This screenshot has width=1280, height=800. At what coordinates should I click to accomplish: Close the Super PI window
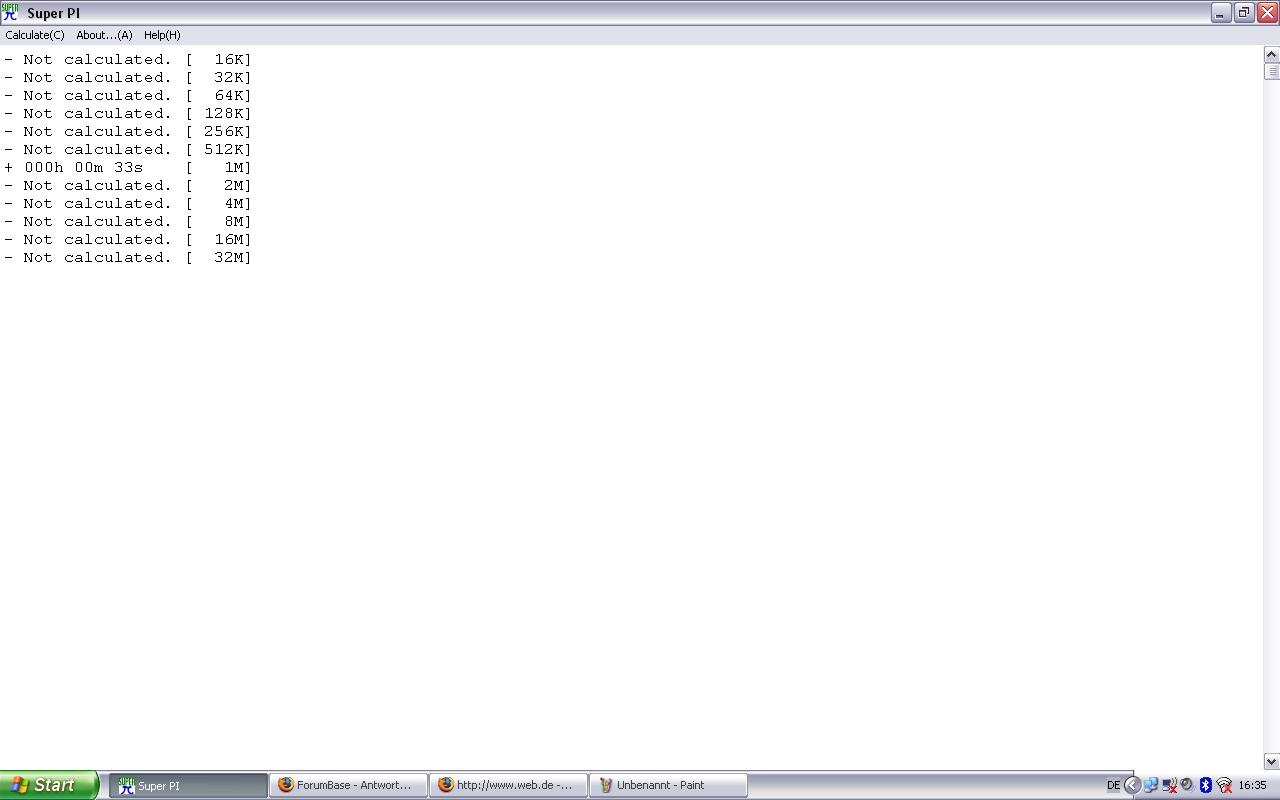(x=1267, y=13)
